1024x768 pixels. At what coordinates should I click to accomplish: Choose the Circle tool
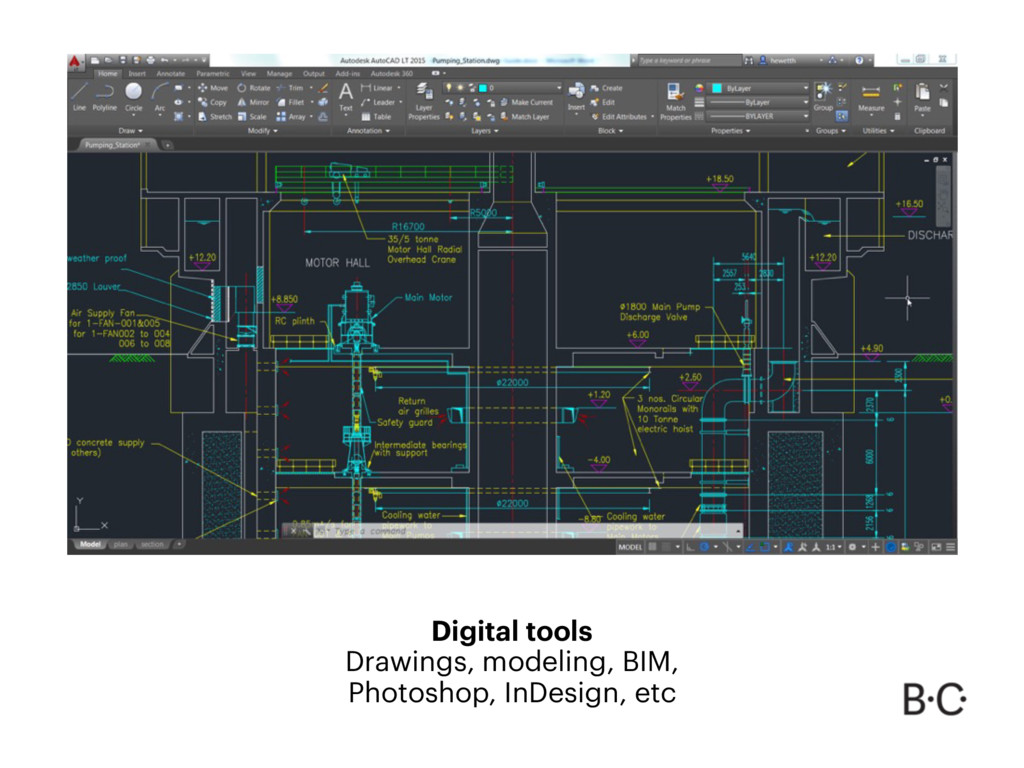point(133,97)
